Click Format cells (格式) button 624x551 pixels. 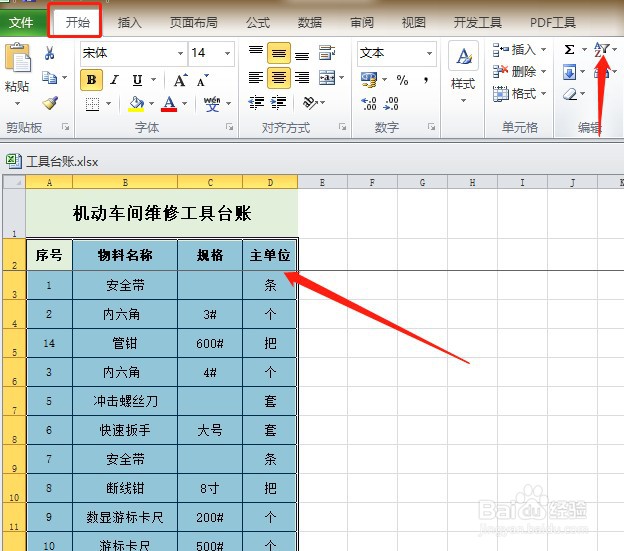(x=519, y=93)
